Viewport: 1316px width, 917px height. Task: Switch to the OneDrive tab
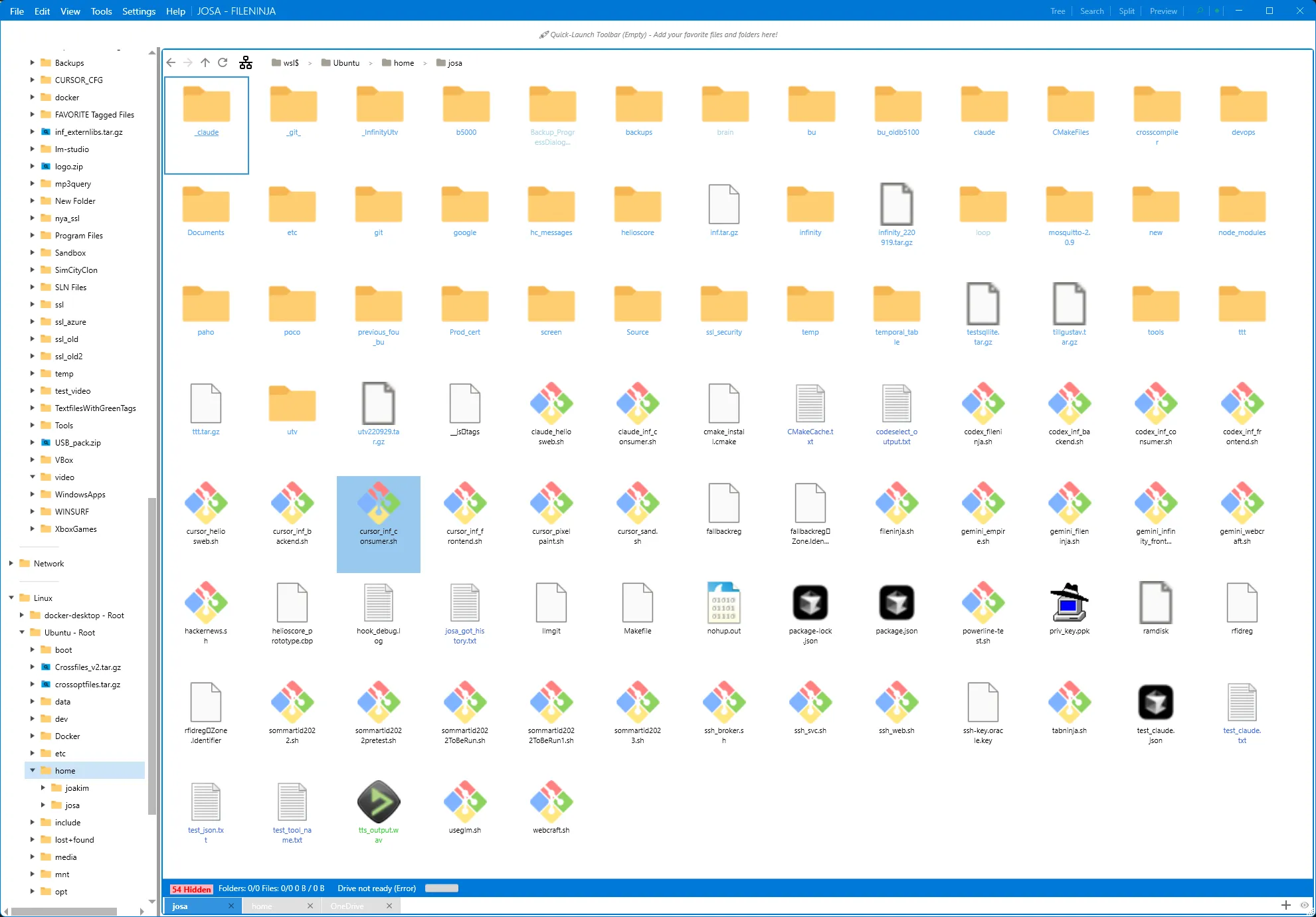(x=347, y=906)
